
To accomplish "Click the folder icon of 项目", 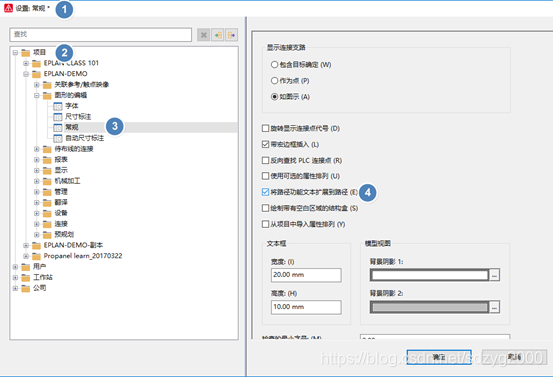I will [26, 53].
